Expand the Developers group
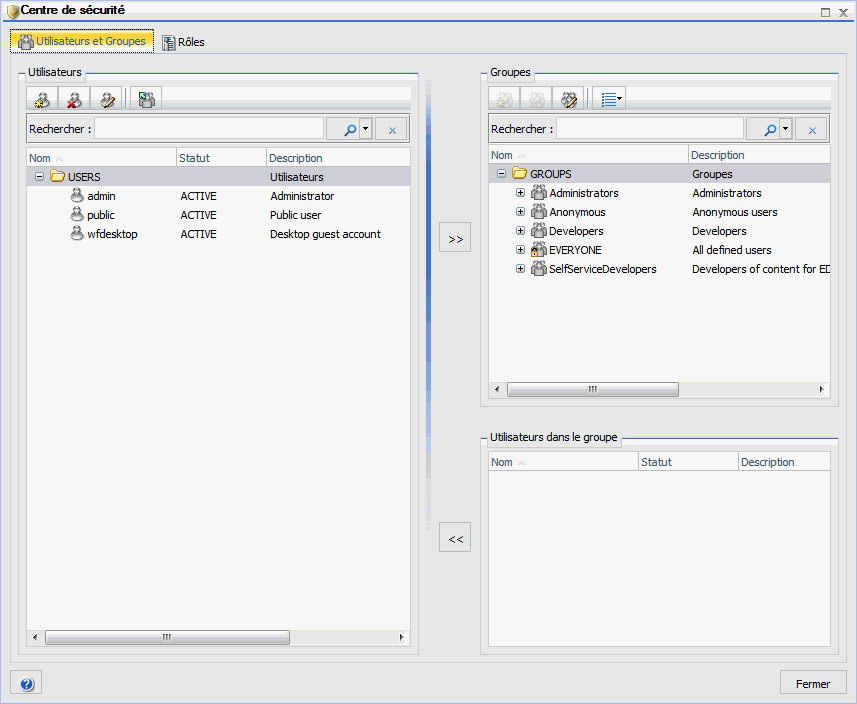This screenshot has width=857, height=704. [520, 231]
